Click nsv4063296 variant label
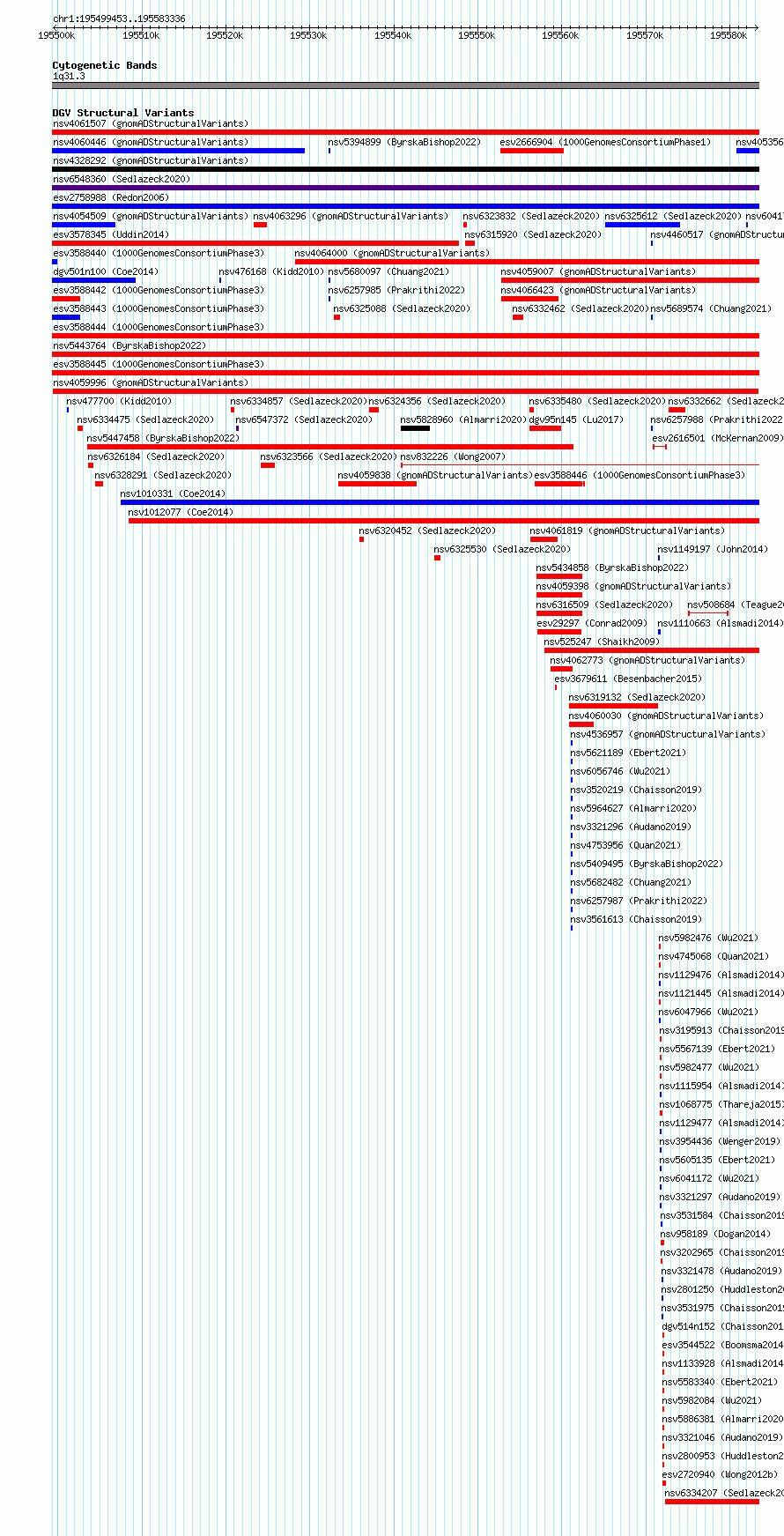The width and height of the screenshot is (784, 1536). pyautogui.click(x=351, y=216)
